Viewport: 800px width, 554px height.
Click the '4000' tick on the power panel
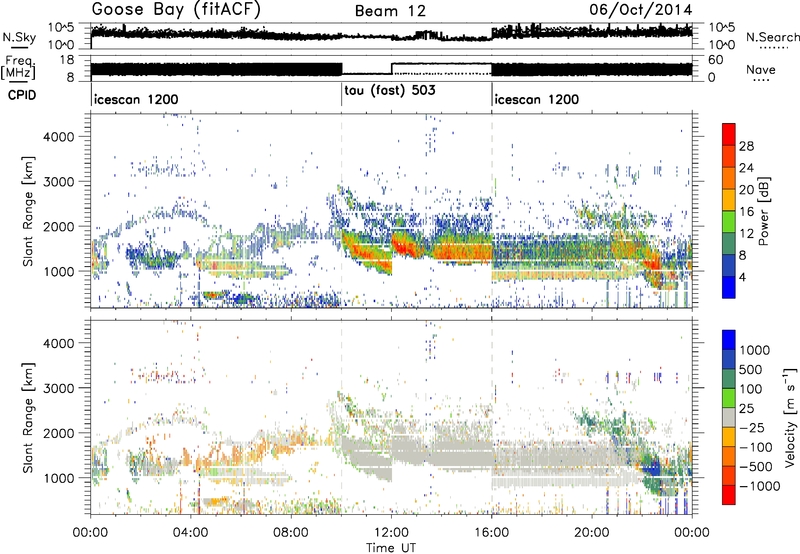point(58,137)
